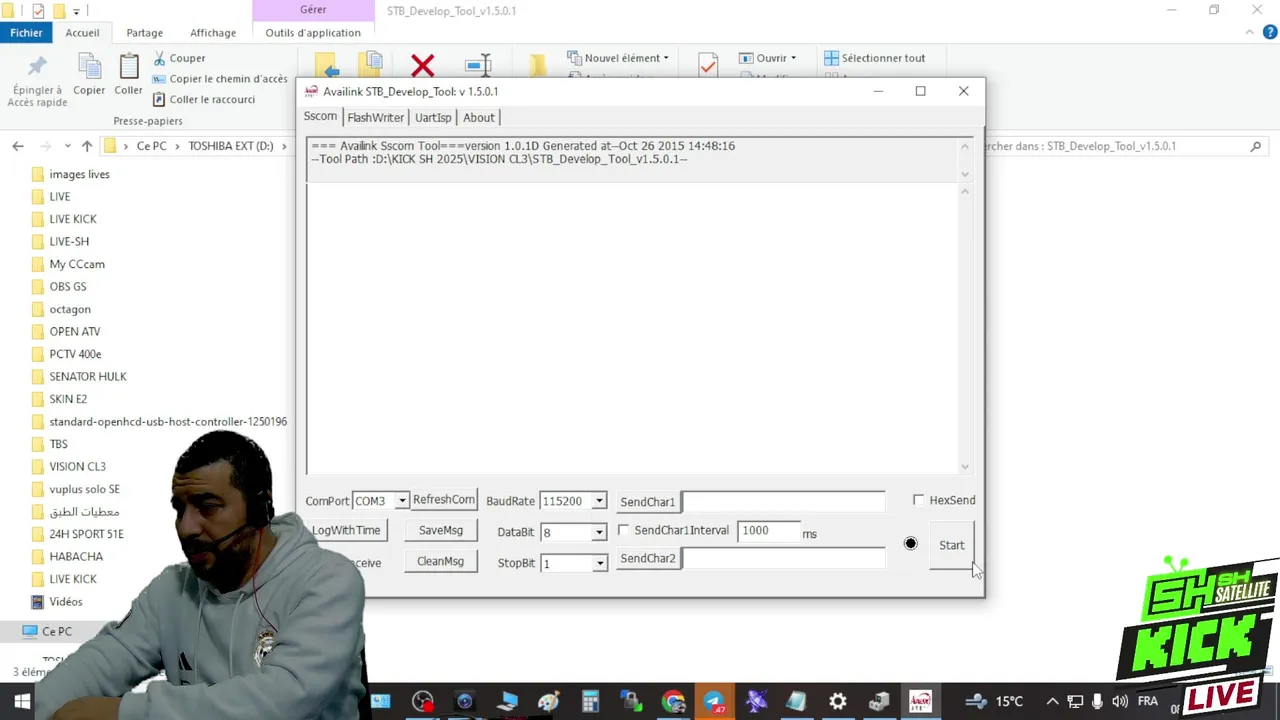Expand the Ouvrir dropdown in ribbon
The image size is (1280, 720).
tap(793, 58)
